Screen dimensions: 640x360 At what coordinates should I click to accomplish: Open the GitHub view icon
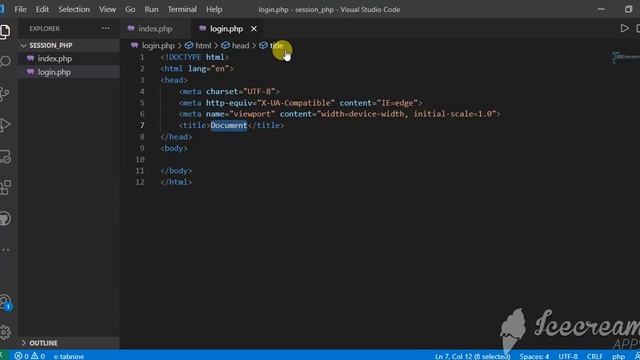pos(5,218)
